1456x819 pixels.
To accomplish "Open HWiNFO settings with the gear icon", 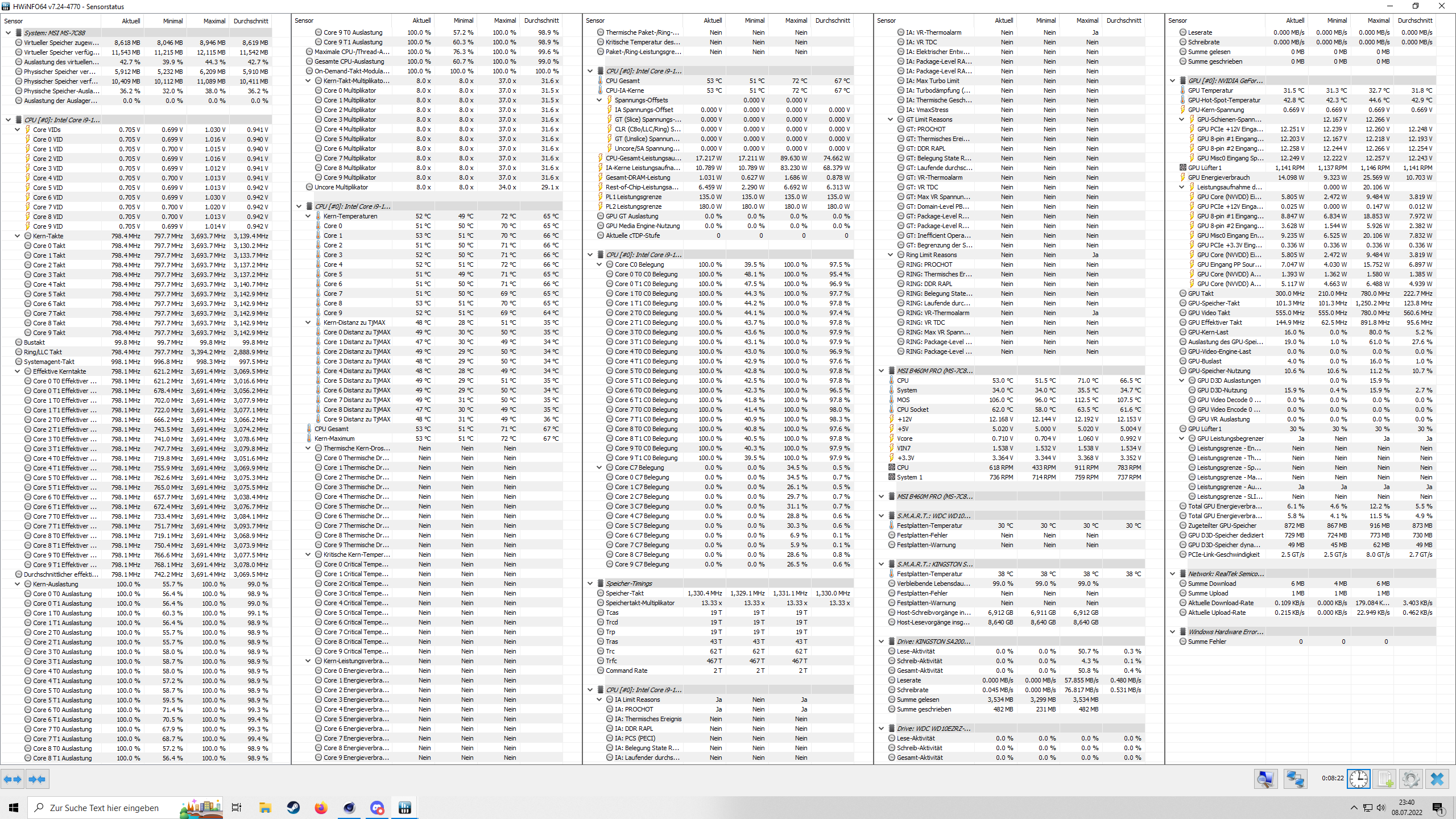I will [1410, 779].
